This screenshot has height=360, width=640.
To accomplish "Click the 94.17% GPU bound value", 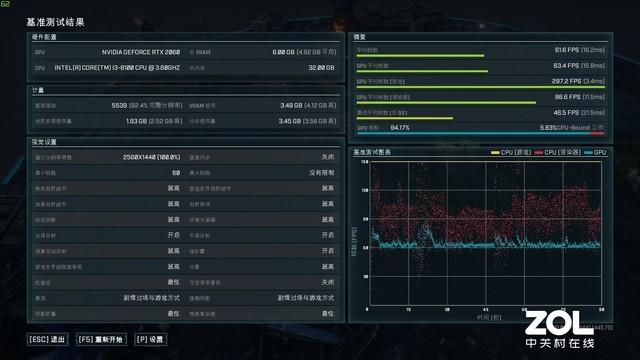I will click(400, 128).
